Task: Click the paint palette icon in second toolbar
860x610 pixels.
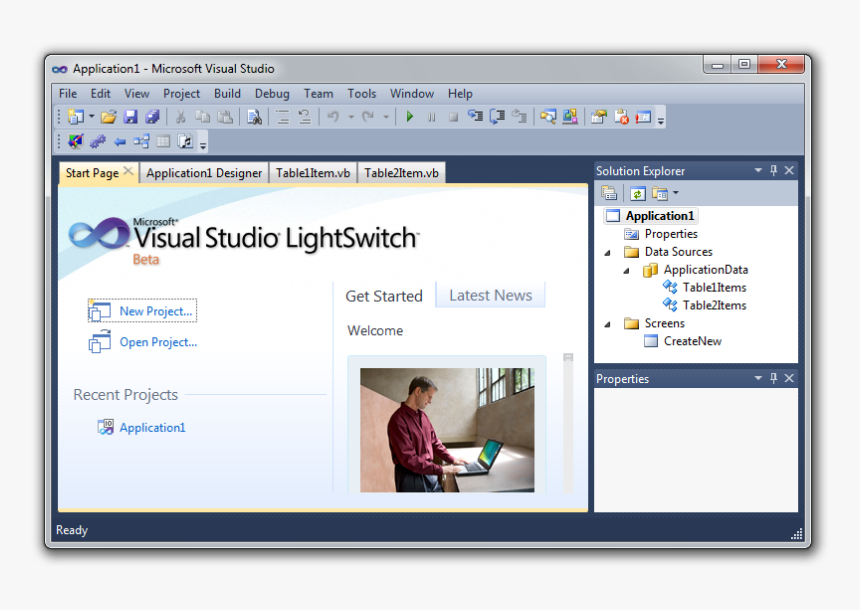Action: coord(76,142)
